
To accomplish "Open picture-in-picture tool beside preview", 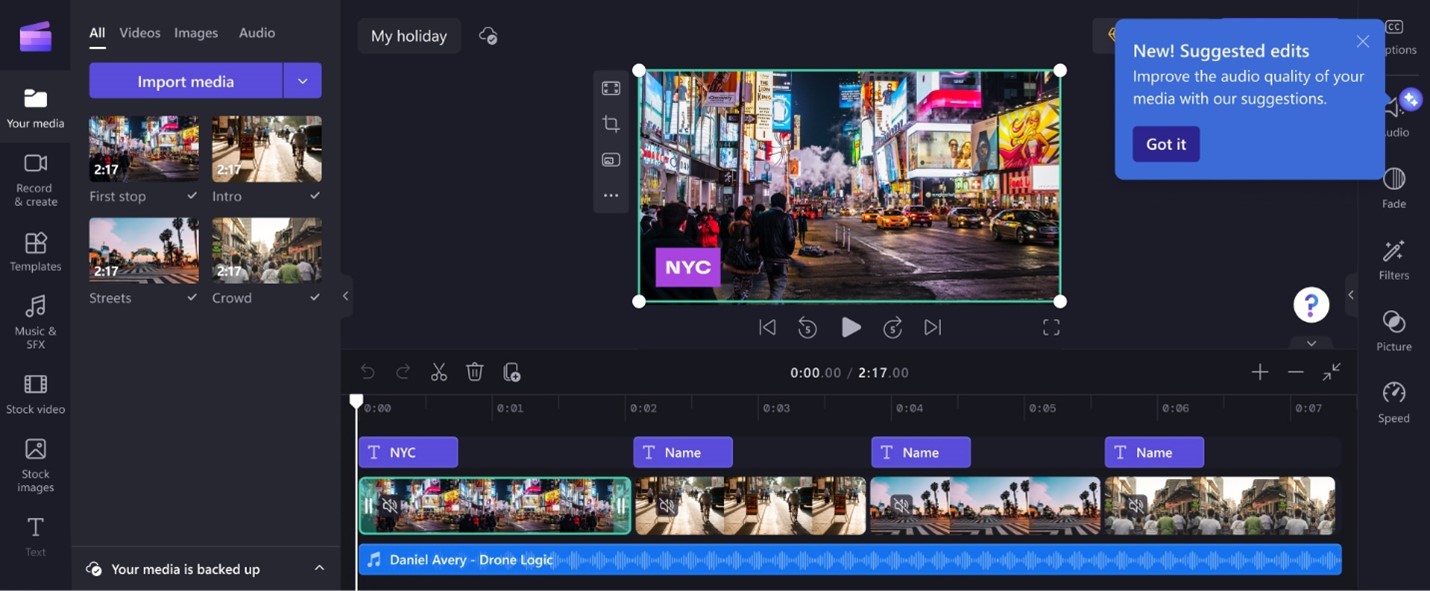I will [611, 160].
